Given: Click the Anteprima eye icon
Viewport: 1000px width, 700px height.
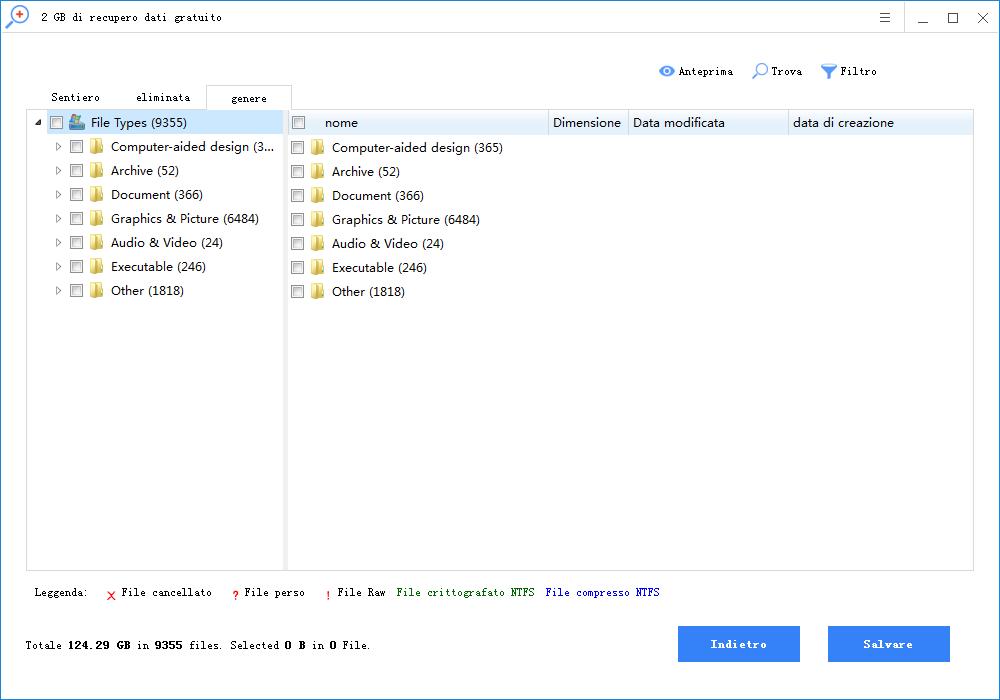Looking at the screenshot, I should pos(667,71).
